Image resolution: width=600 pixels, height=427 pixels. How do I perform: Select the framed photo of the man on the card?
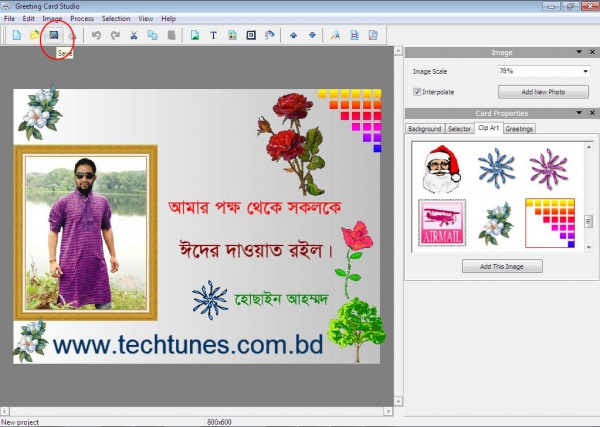(86, 232)
